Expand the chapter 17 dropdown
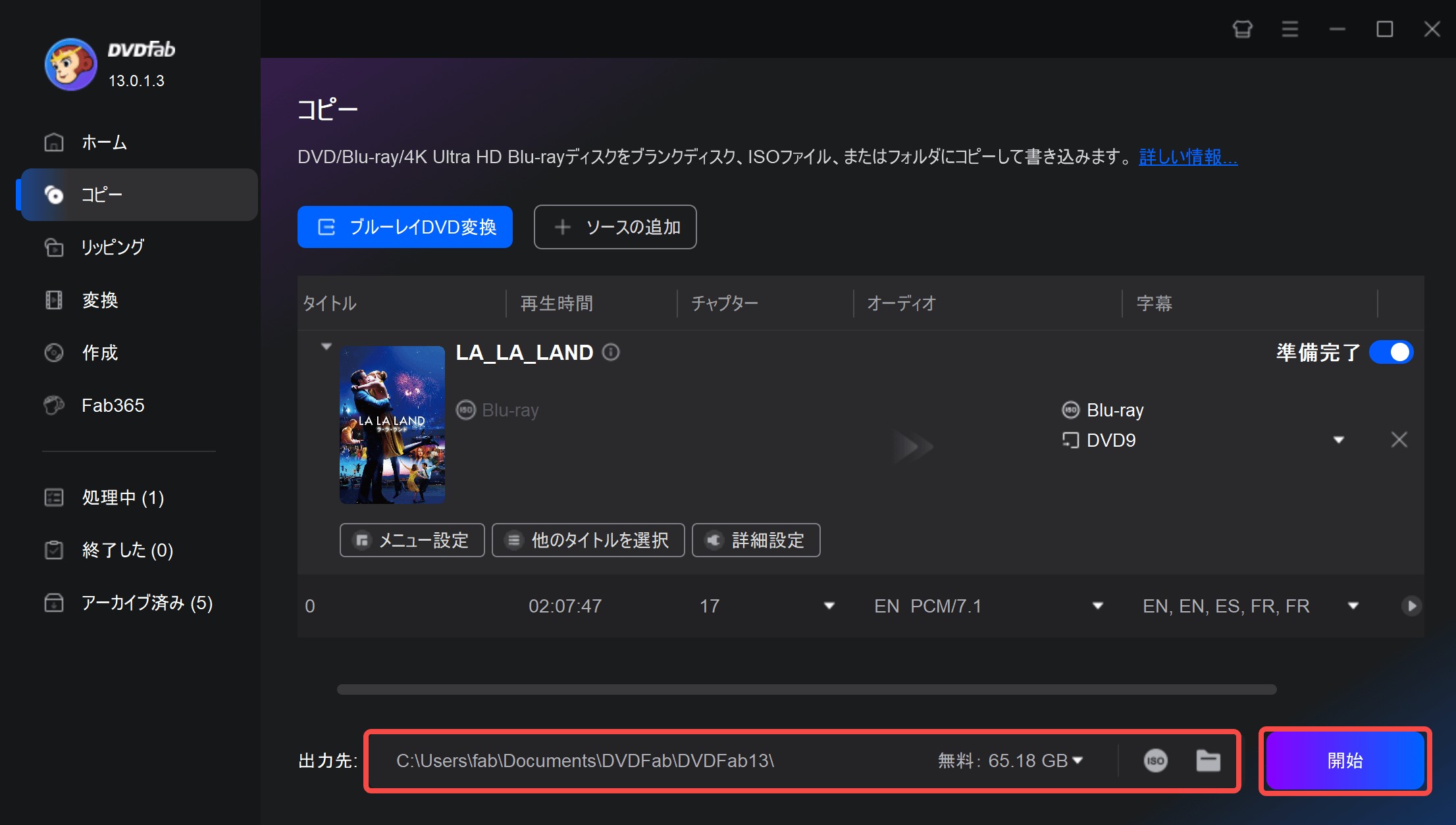 [829, 606]
